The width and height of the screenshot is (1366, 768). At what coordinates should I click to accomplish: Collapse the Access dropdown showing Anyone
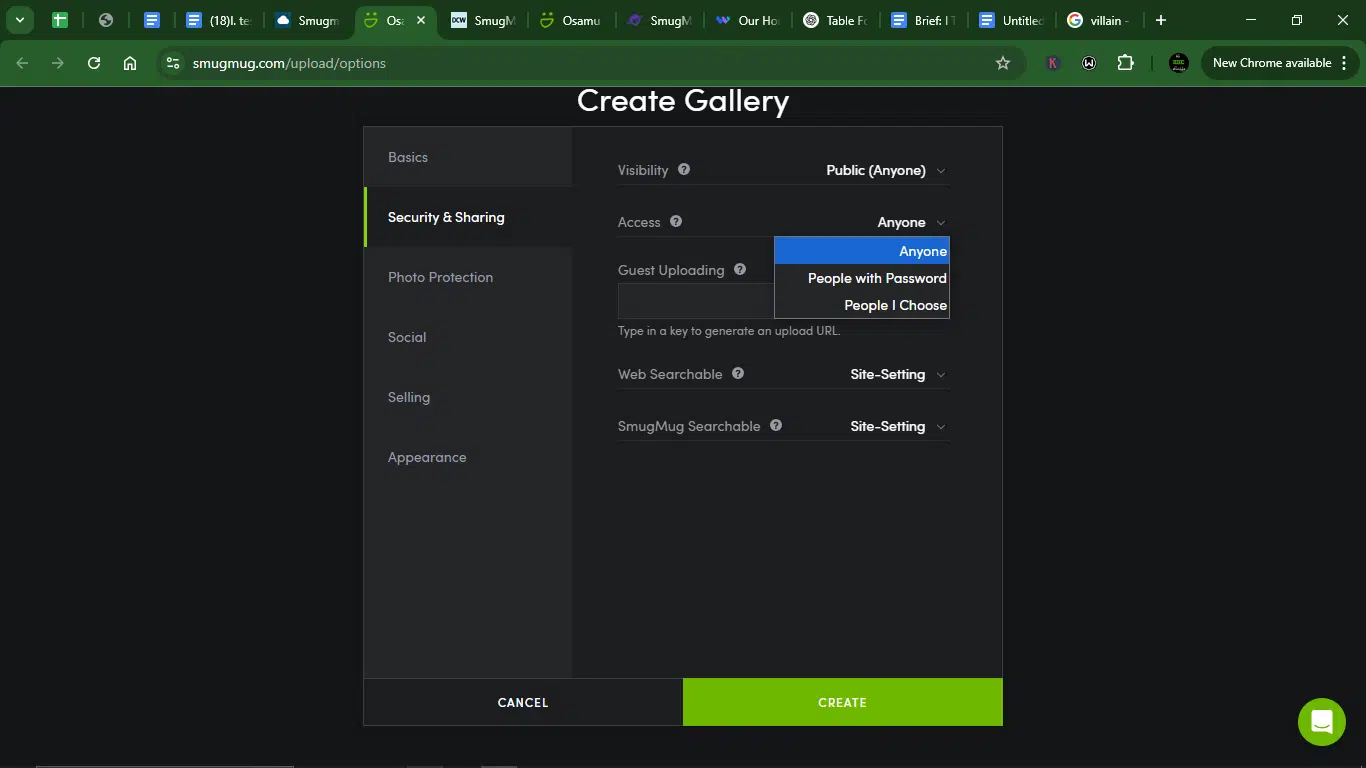click(x=911, y=222)
